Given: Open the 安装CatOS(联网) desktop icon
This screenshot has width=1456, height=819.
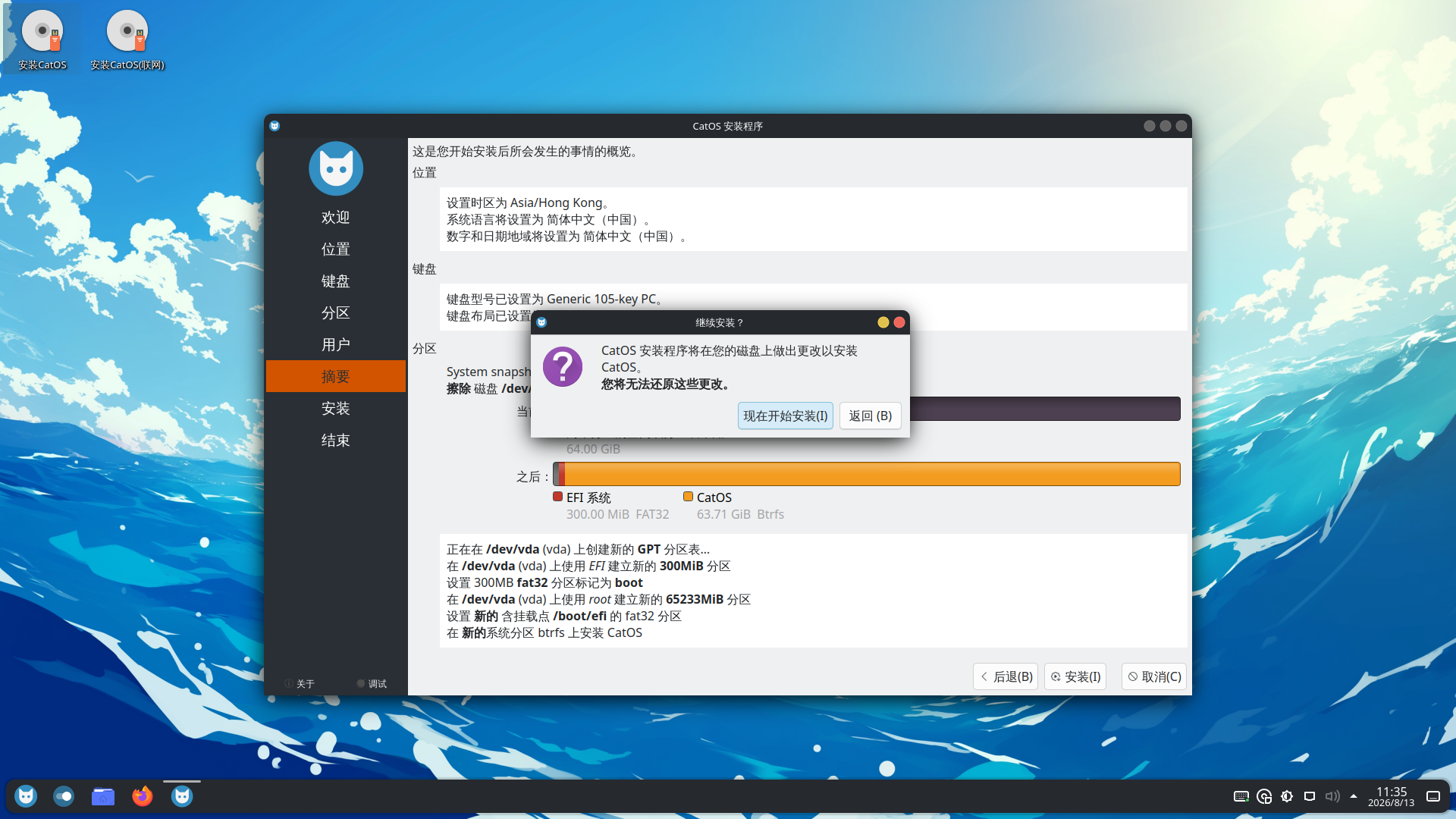Looking at the screenshot, I should (x=127, y=41).
